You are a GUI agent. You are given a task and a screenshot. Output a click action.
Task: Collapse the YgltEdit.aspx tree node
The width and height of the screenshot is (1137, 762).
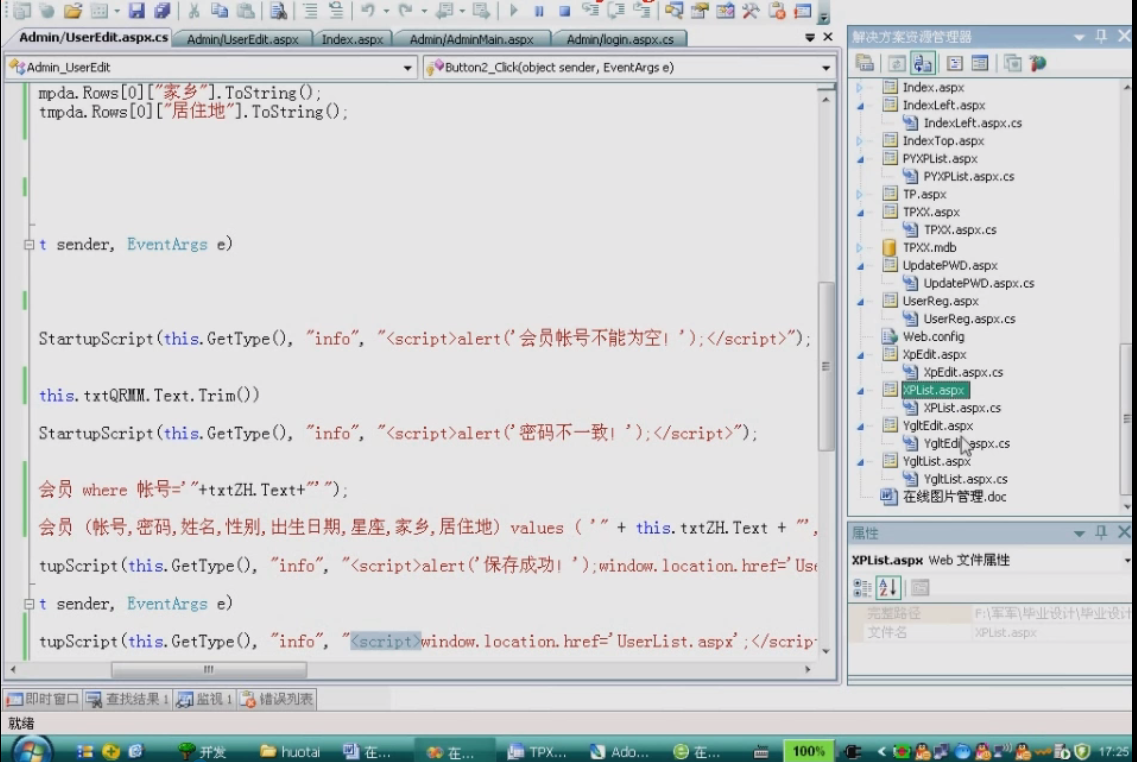pyautogui.click(x=861, y=426)
